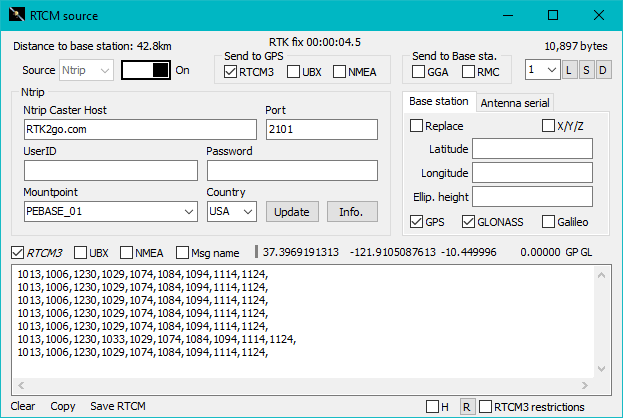Expand the Mountpoint dropdown PEBASE_01
The height and width of the screenshot is (418, 623).
(x=111, y=211)
